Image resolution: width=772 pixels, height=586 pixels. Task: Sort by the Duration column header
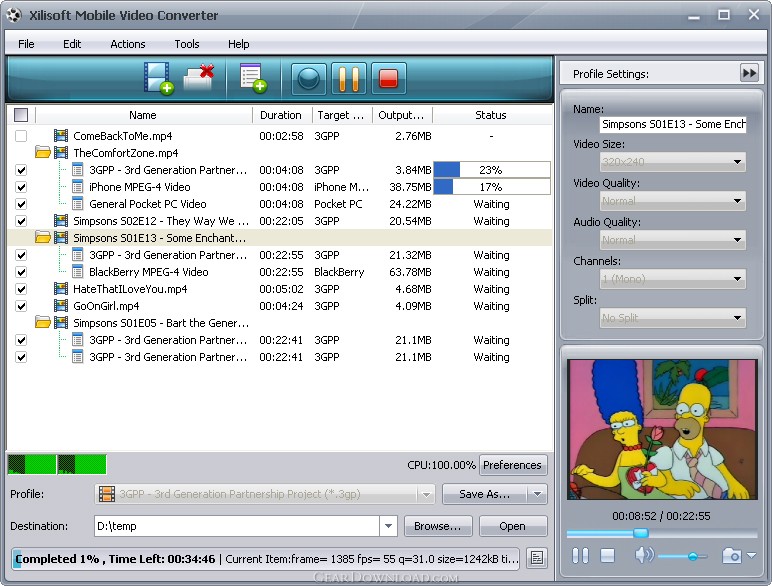coord(282,115)
